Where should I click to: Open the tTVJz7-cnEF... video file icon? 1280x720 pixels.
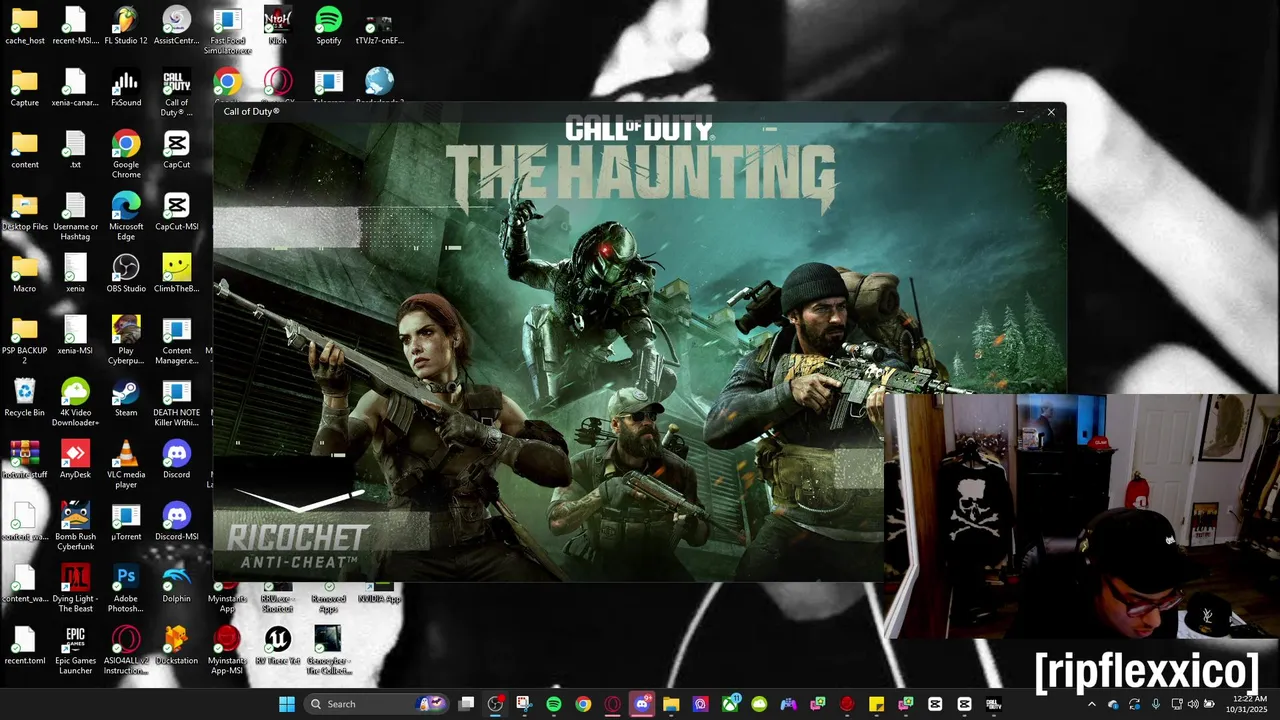tap(379, 27)
